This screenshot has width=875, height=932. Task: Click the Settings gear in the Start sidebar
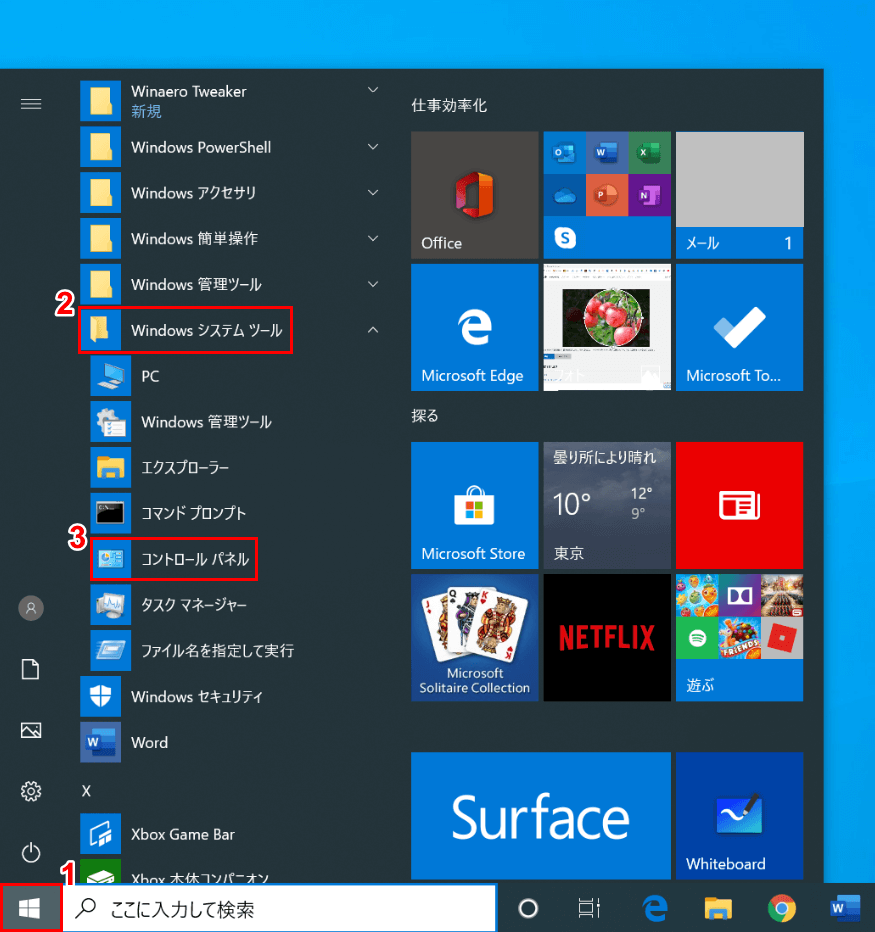pos(31,791)
